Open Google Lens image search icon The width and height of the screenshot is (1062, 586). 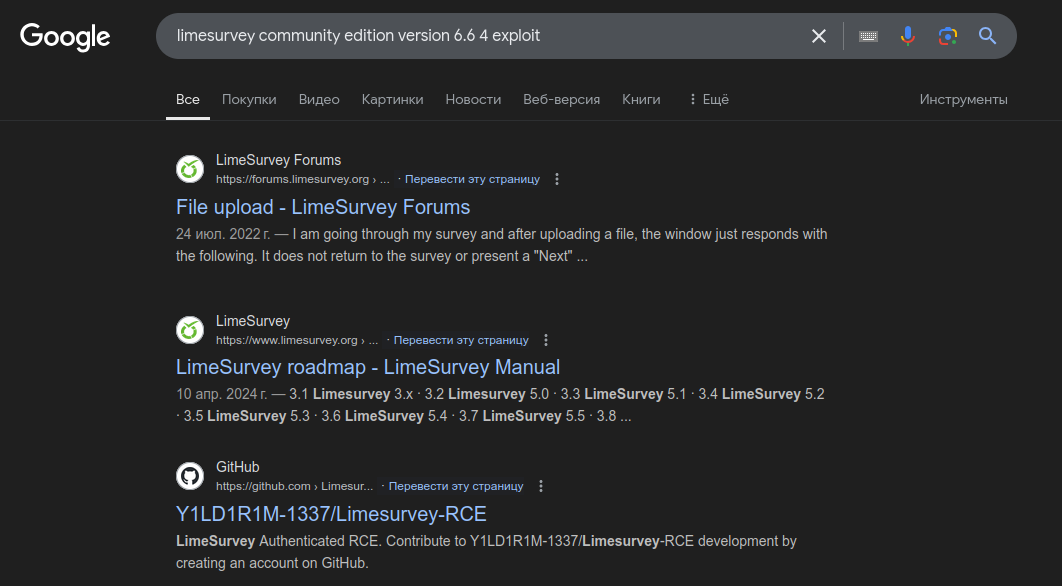(948, 36)
